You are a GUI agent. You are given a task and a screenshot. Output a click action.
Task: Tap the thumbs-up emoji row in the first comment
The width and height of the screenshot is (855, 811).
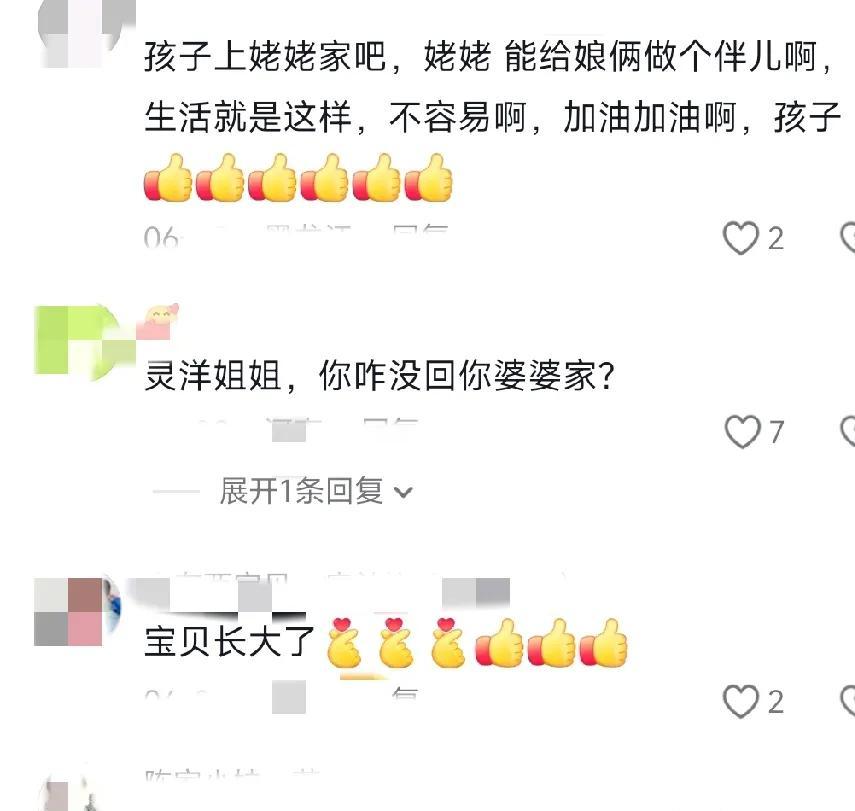click(298, 178)
